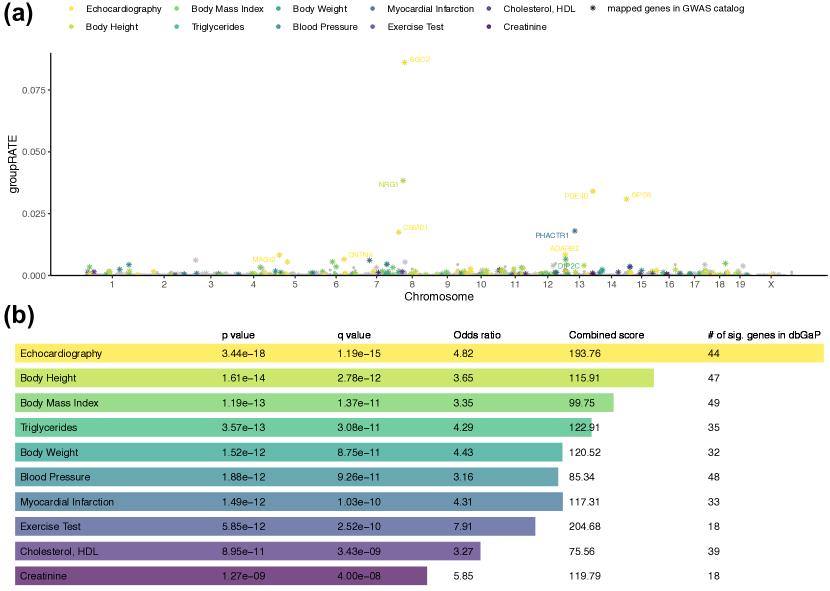Image resolution: width=830 pixels, height=591 pixels.
Task: Click the ADARB2 gene label
Action: click(564, 248)
